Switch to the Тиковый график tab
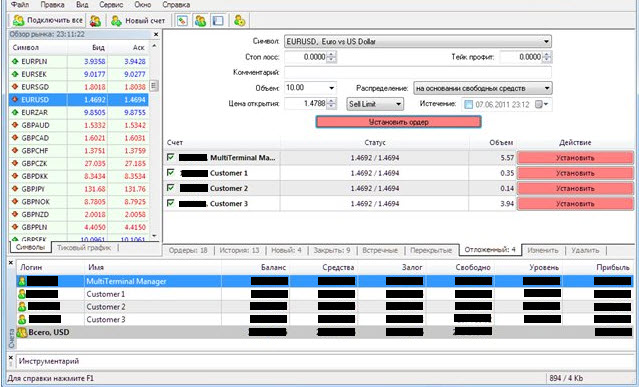The width and height of the screenshot is (639, 387). pos(84,247)
